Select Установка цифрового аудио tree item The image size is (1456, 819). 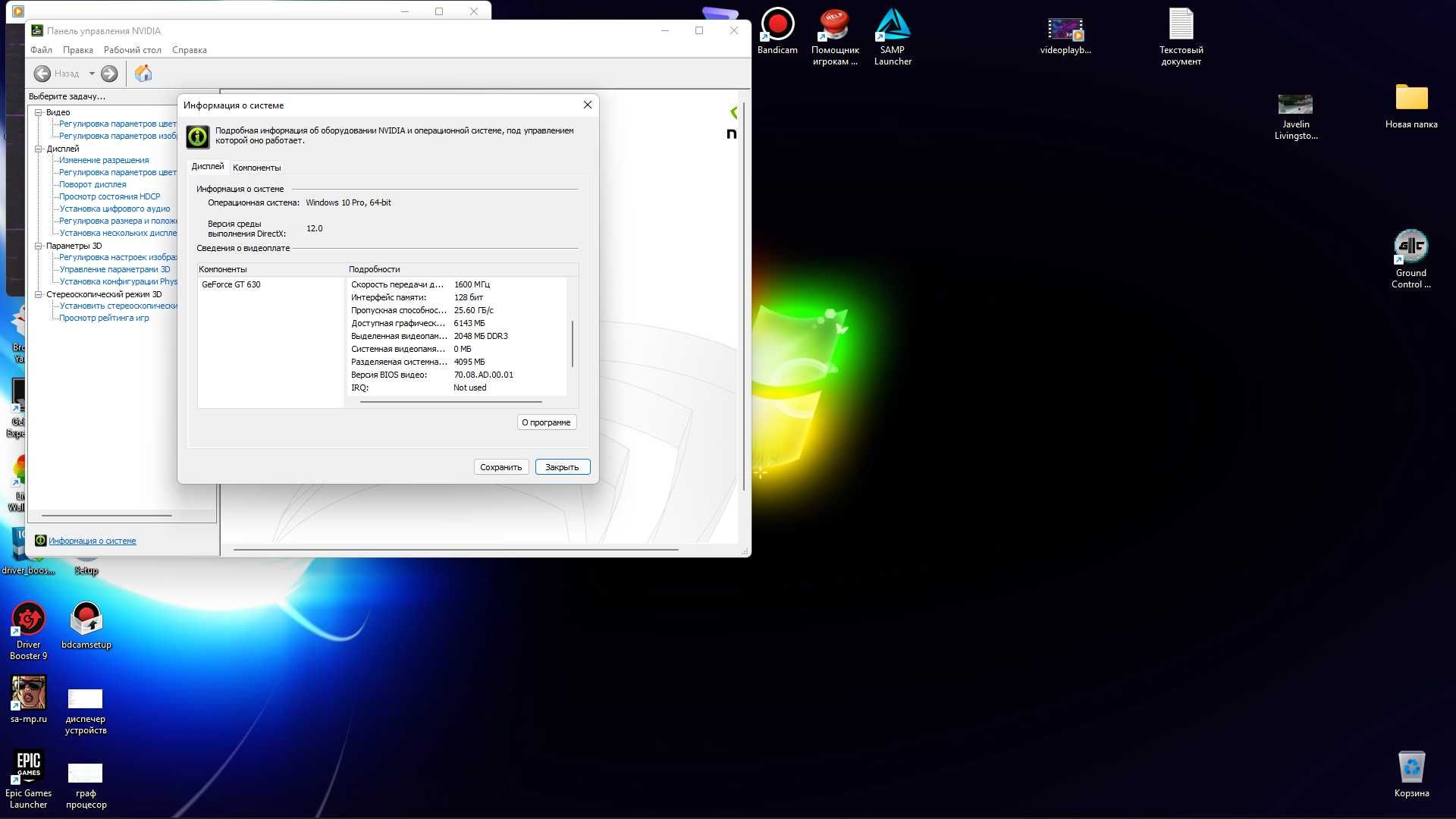[115, 209]
